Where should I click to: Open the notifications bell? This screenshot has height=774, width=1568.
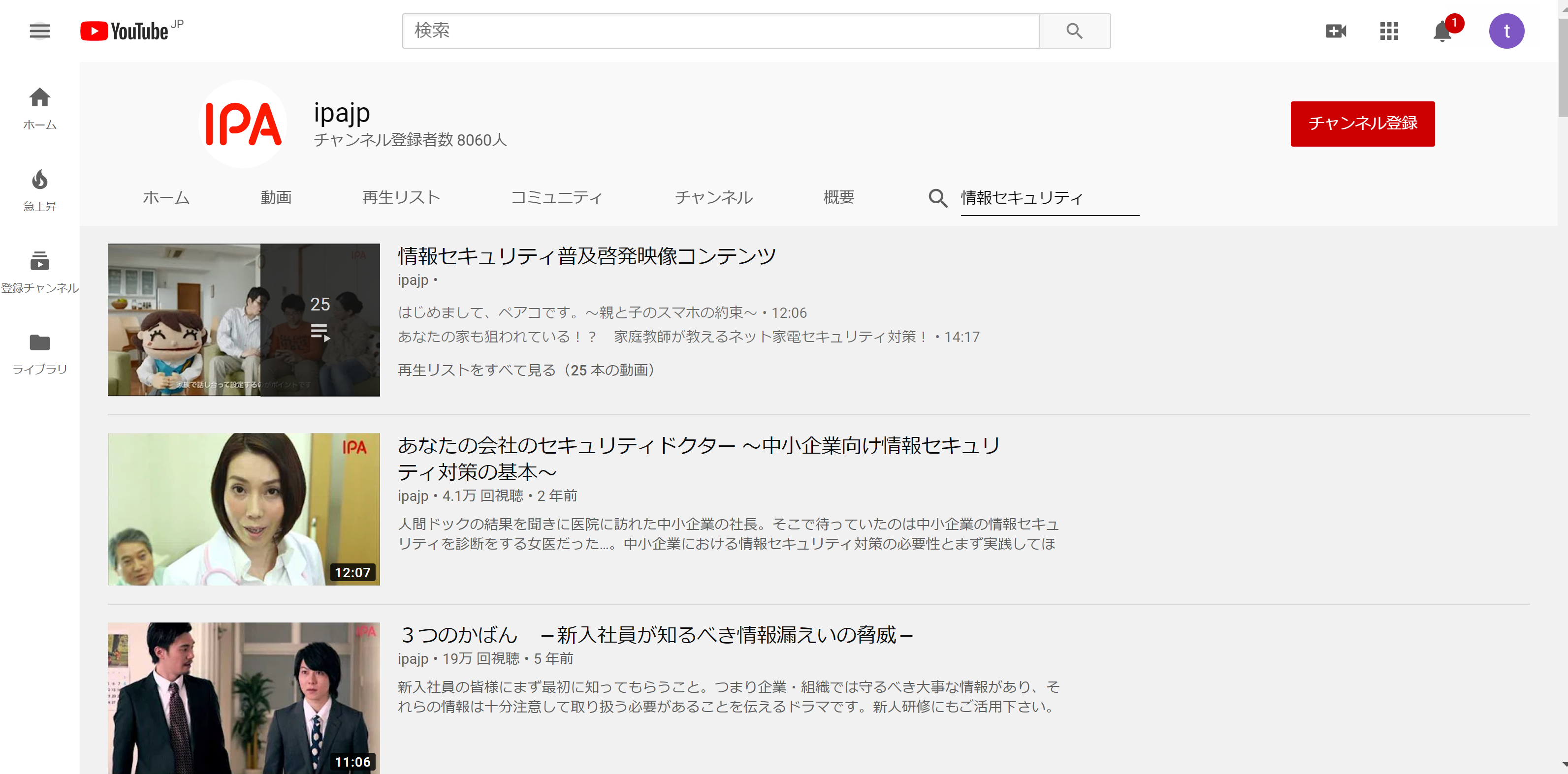pos(1441,31)
